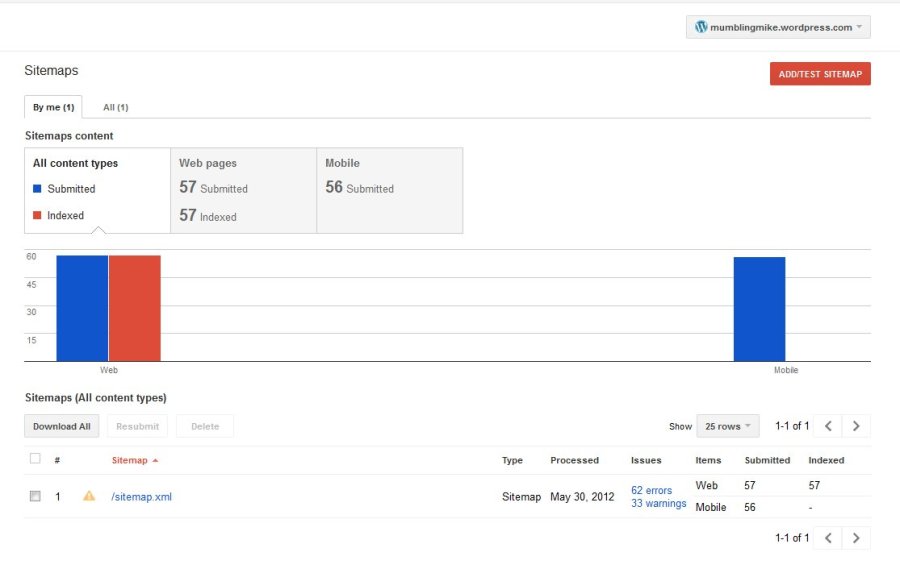Switch to the All (1) tab

tap(116, 107)
